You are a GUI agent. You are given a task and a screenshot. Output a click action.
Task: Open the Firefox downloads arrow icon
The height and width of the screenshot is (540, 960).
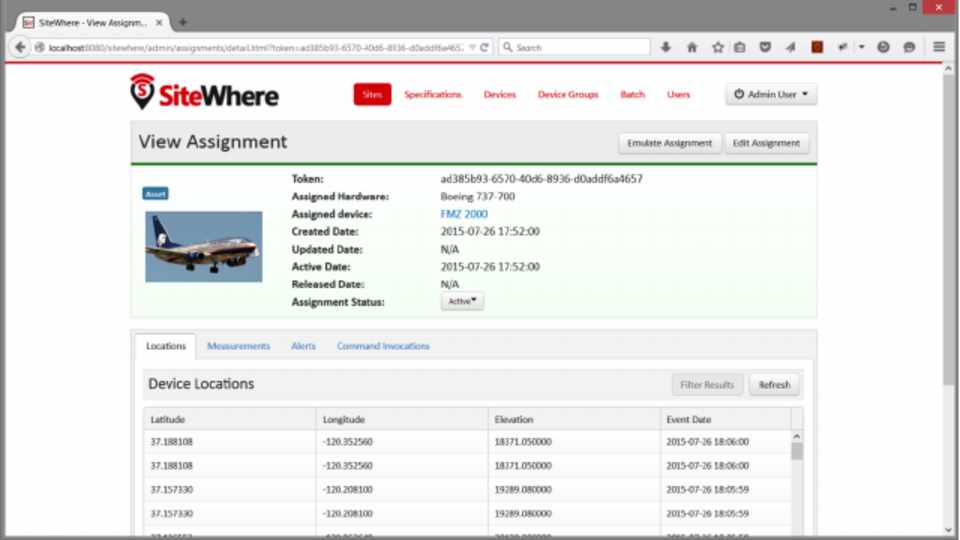(666, 47)
